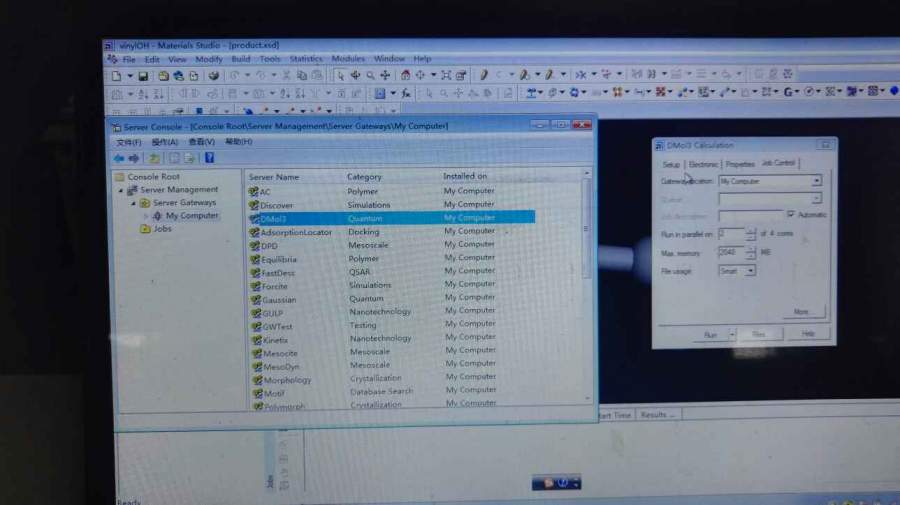The image size is (900, 505).
Task: Click the Fit to View icon
Action: coord(445,75)
